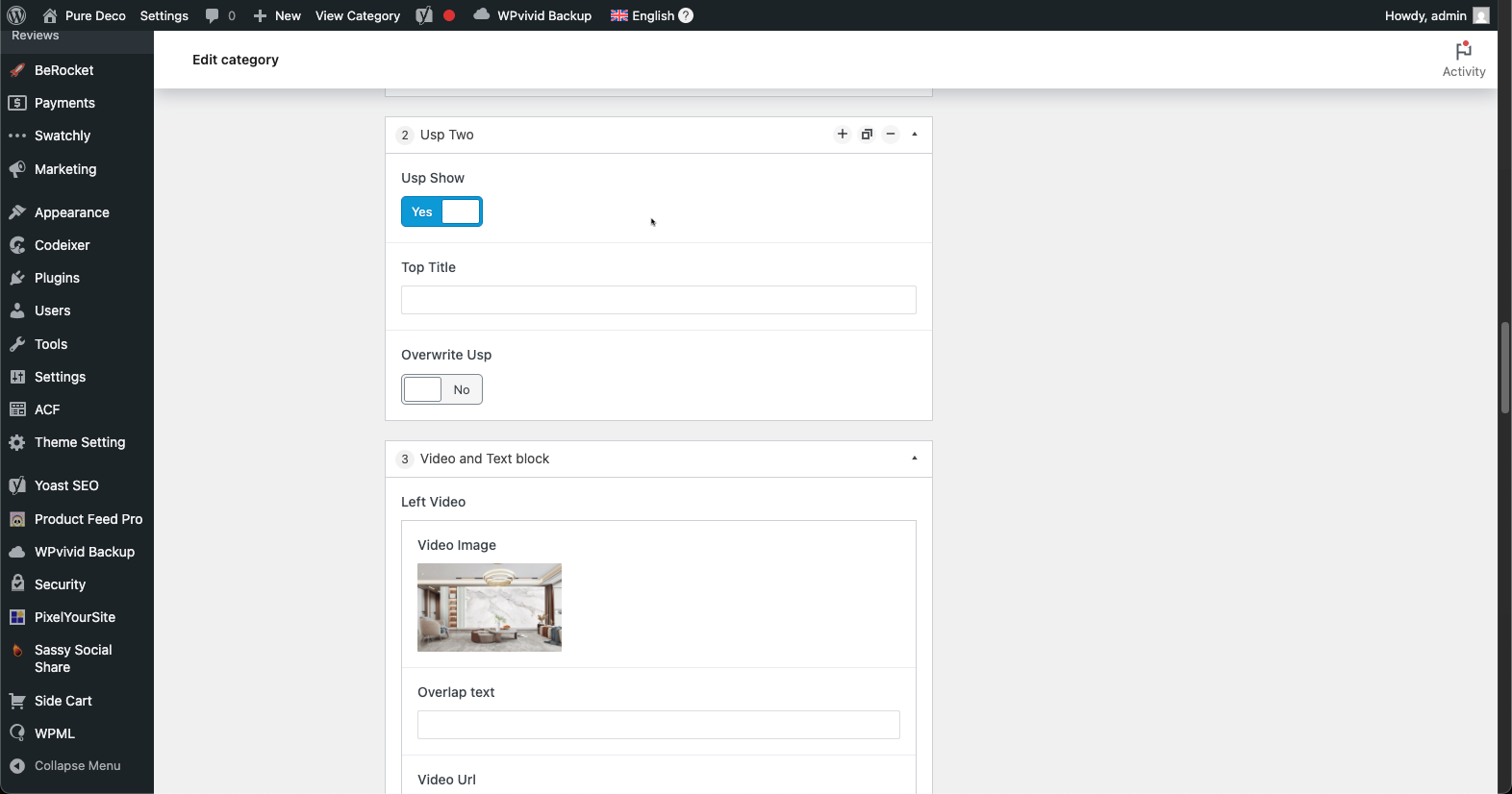Screen dimensions: 1512x794
Task: Remove the Usp Two row with minus icon
Action: click(x=891, y=135)
